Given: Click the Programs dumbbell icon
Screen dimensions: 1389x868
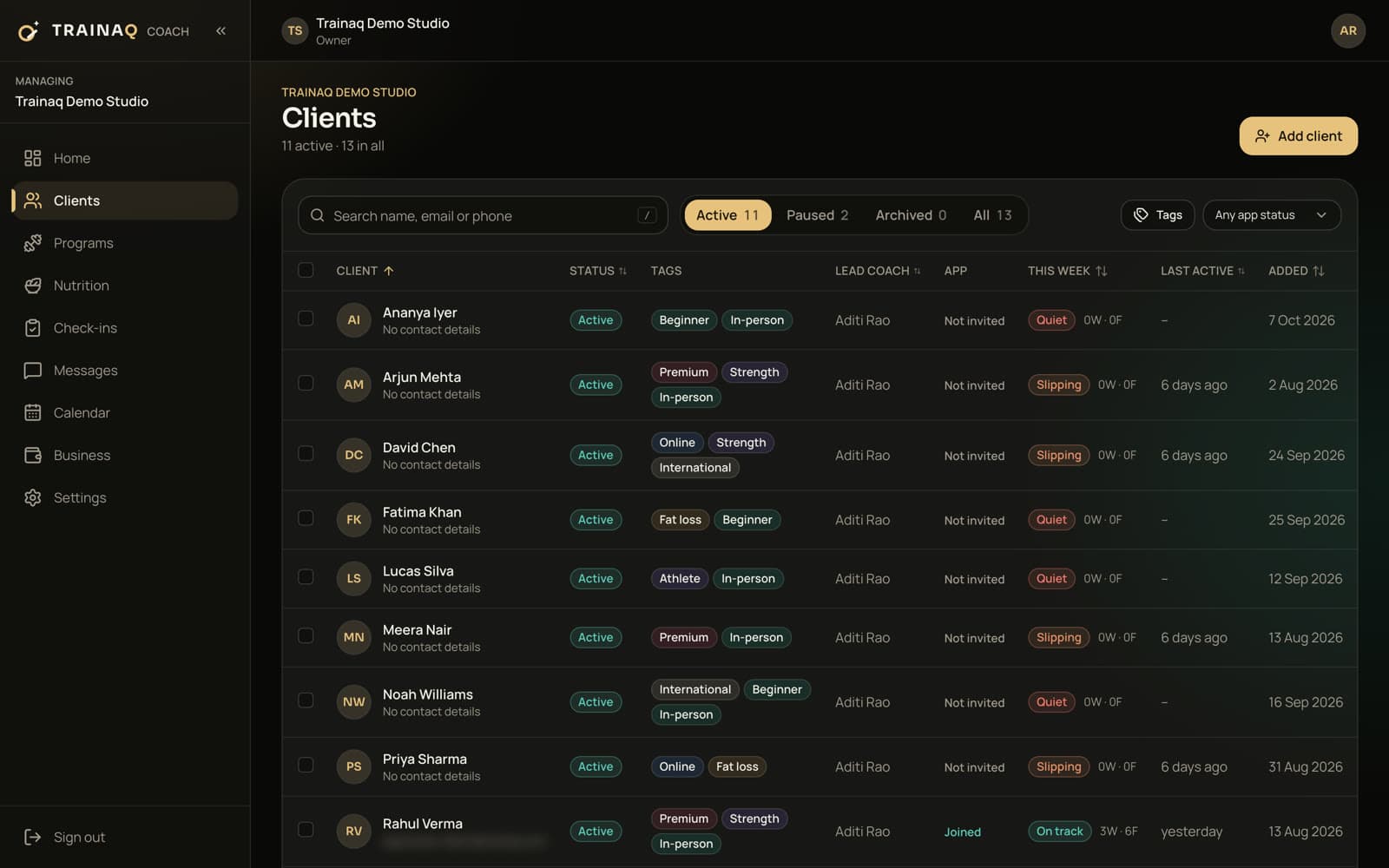Looking at the screenshot, I should (x=33, y=243).
